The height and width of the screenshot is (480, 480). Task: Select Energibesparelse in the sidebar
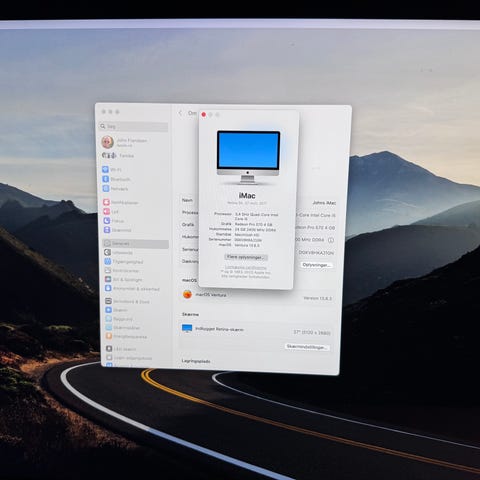click(127, 337)
